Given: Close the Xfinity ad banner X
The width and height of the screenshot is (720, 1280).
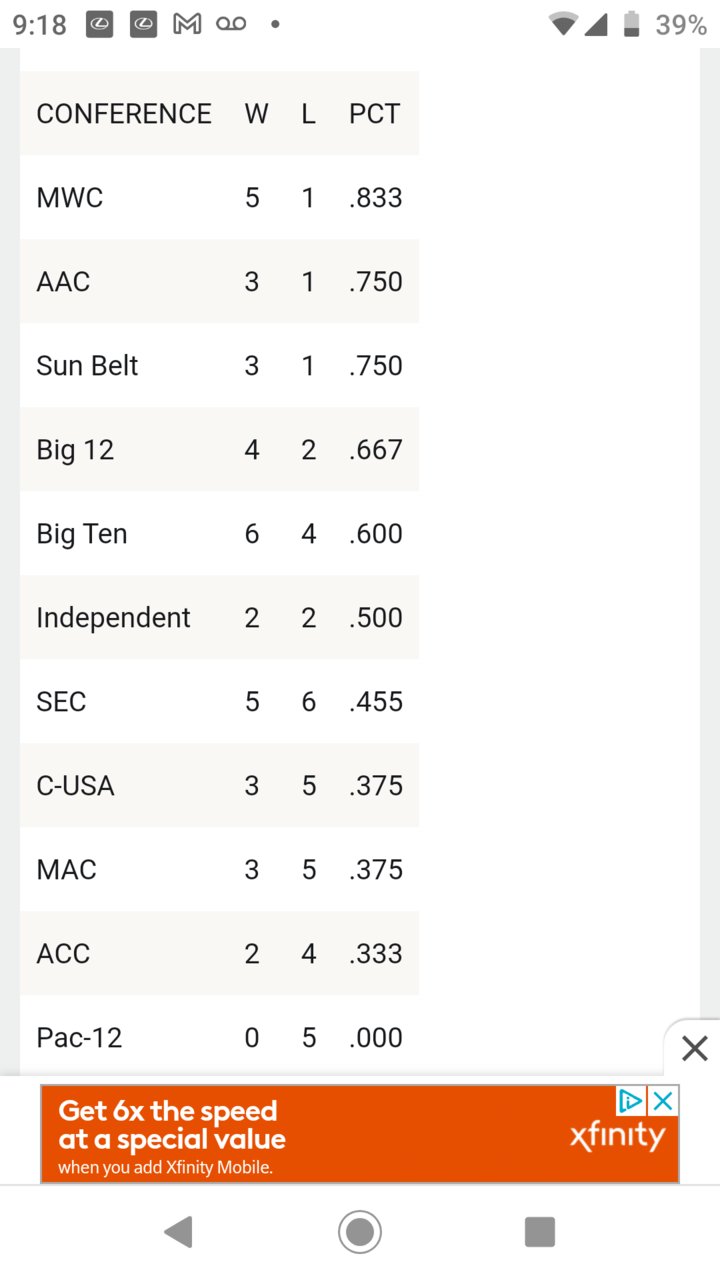Looking at the screenshot, I should click(x=663, y=1101).
